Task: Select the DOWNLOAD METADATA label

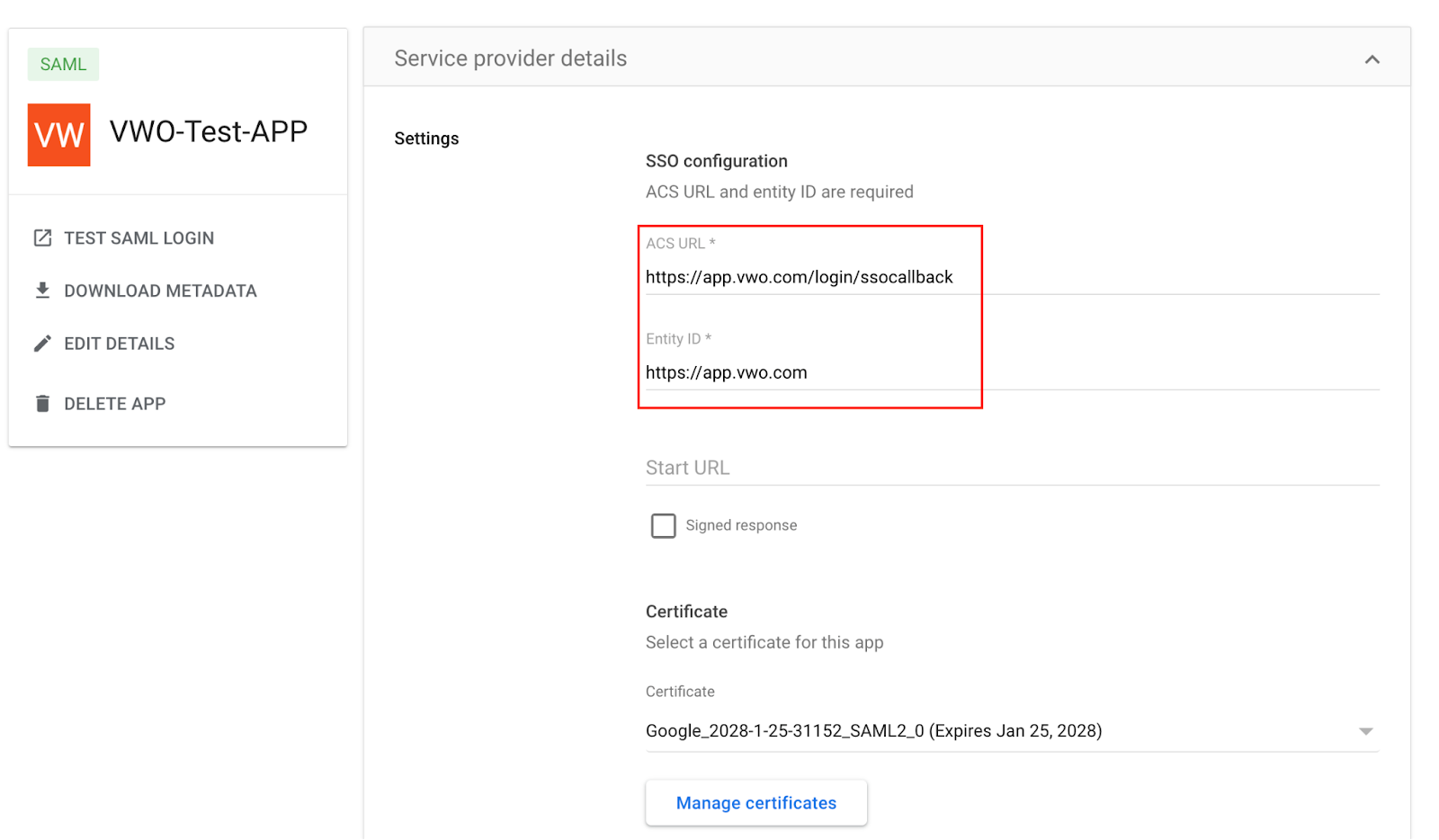Action: (x=160, y=290)
